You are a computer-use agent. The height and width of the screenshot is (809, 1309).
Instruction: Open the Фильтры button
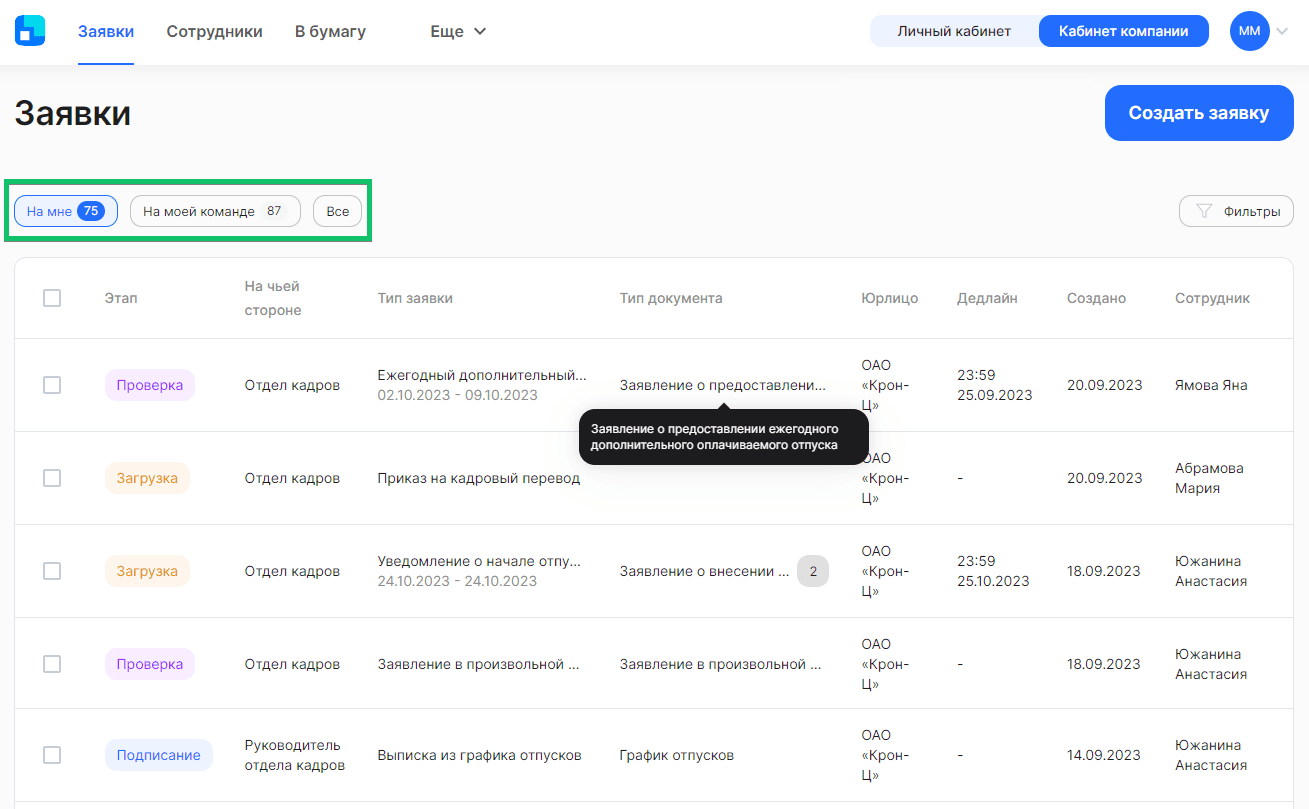[x=1236, y=211]
